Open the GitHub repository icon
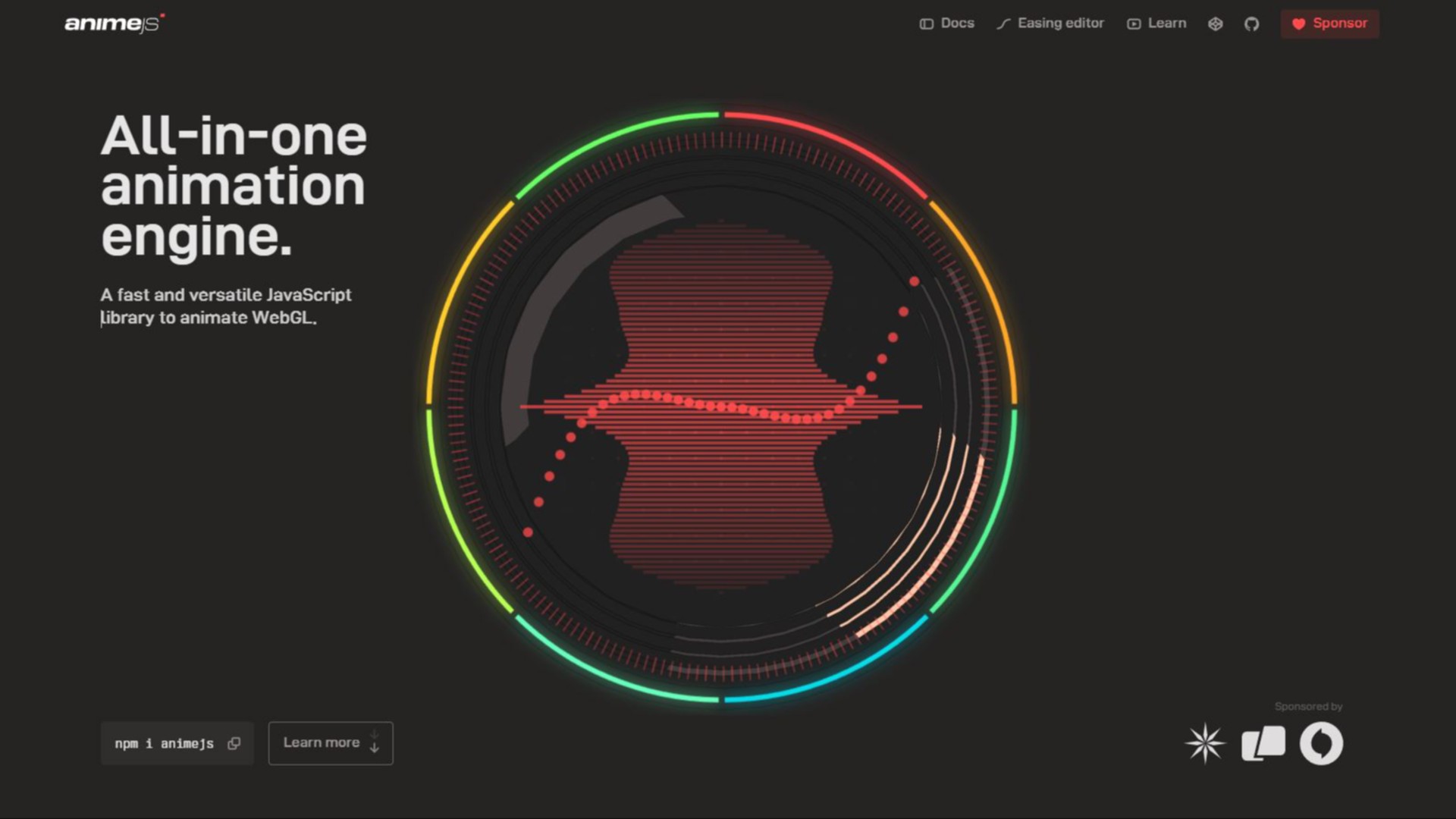 point(1251,24)
